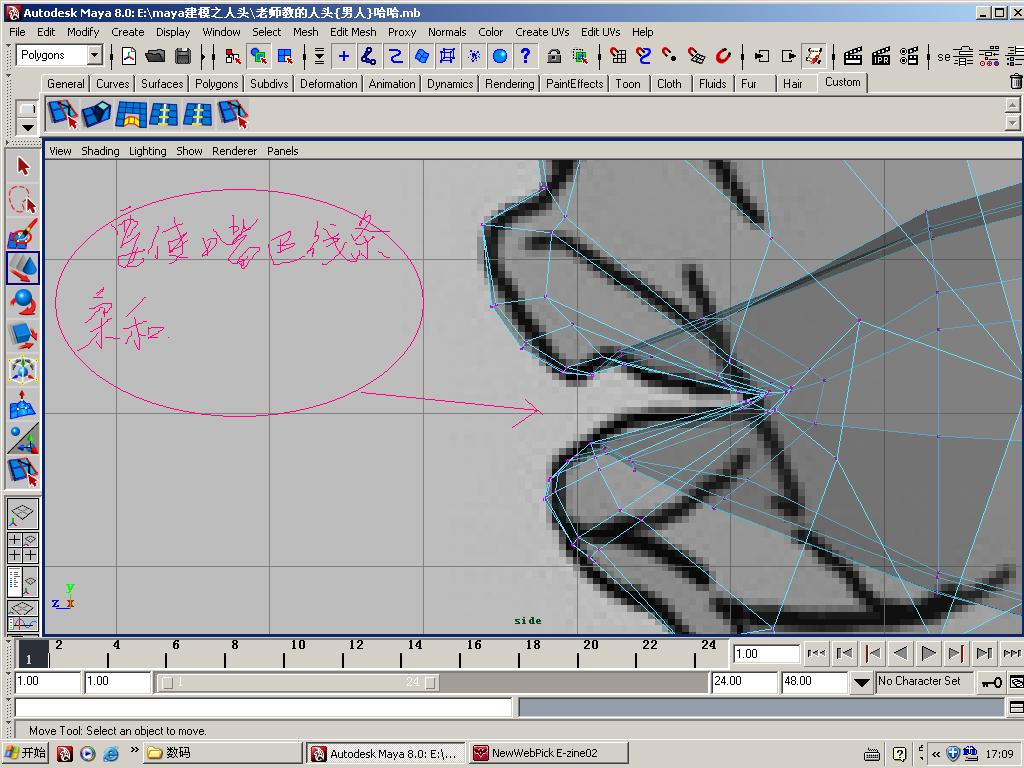
Task: Activate the Scale tool
Action: click(x=23, y=336)
